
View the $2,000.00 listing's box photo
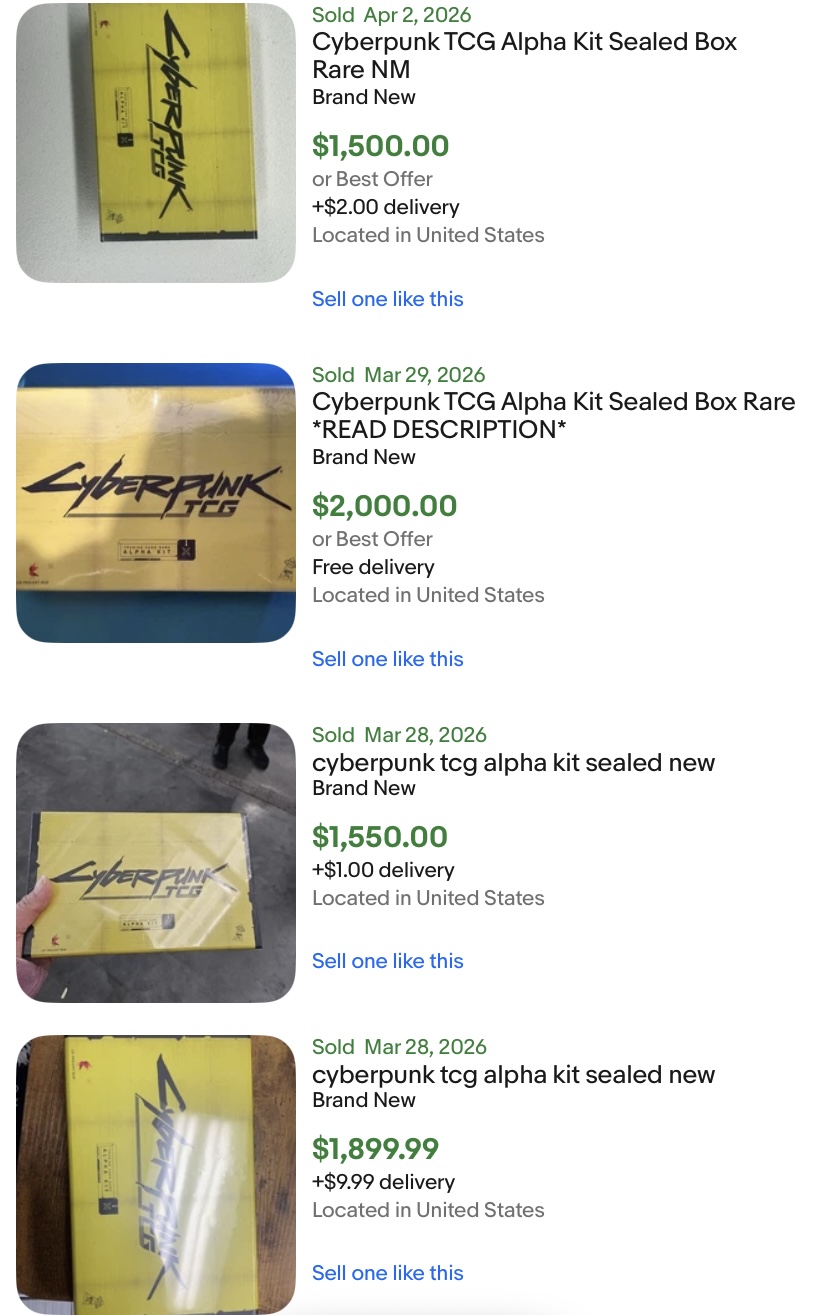(156, 502)
